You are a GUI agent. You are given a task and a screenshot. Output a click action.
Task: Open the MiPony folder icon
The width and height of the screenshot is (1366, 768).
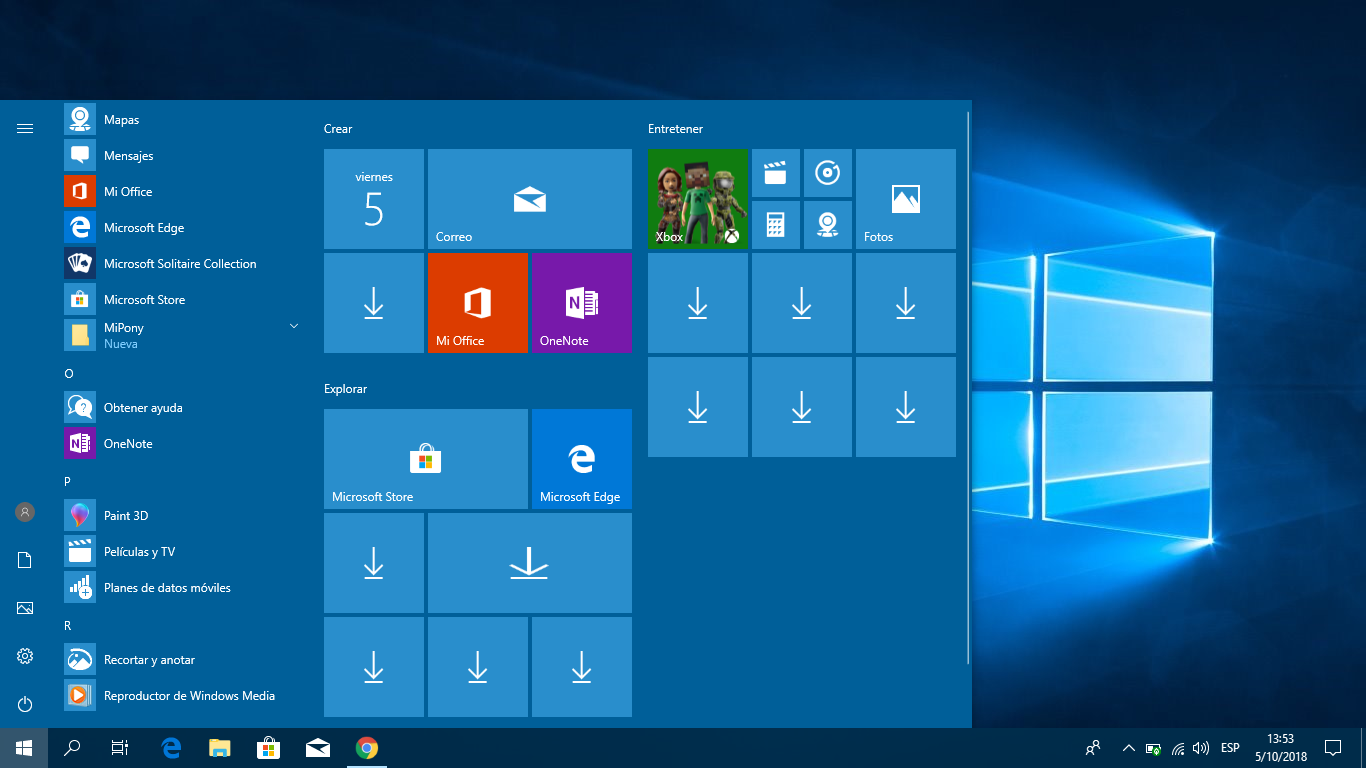pyautogui.click(x=80, y=336)
